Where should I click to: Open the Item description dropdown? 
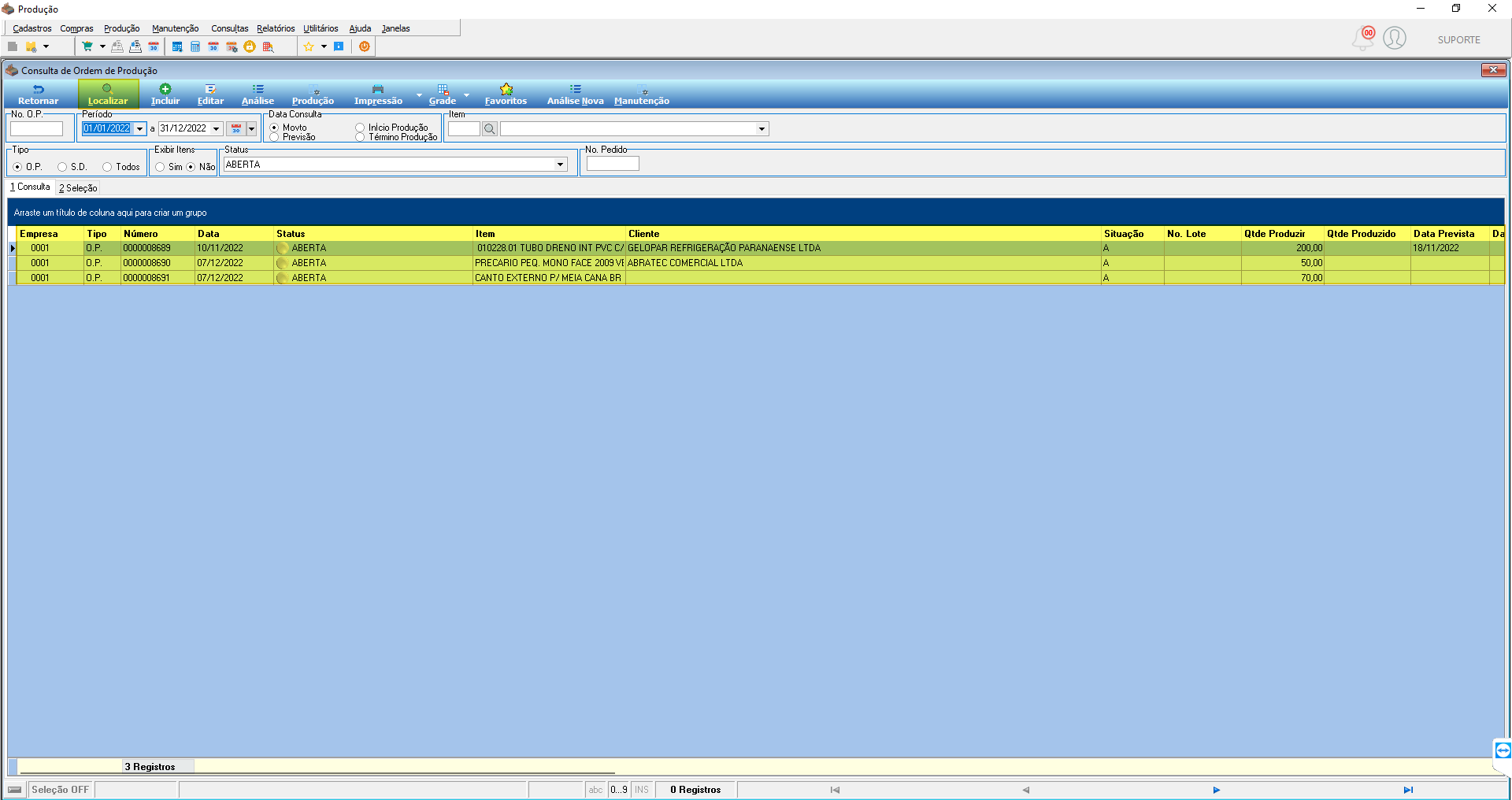762,128
